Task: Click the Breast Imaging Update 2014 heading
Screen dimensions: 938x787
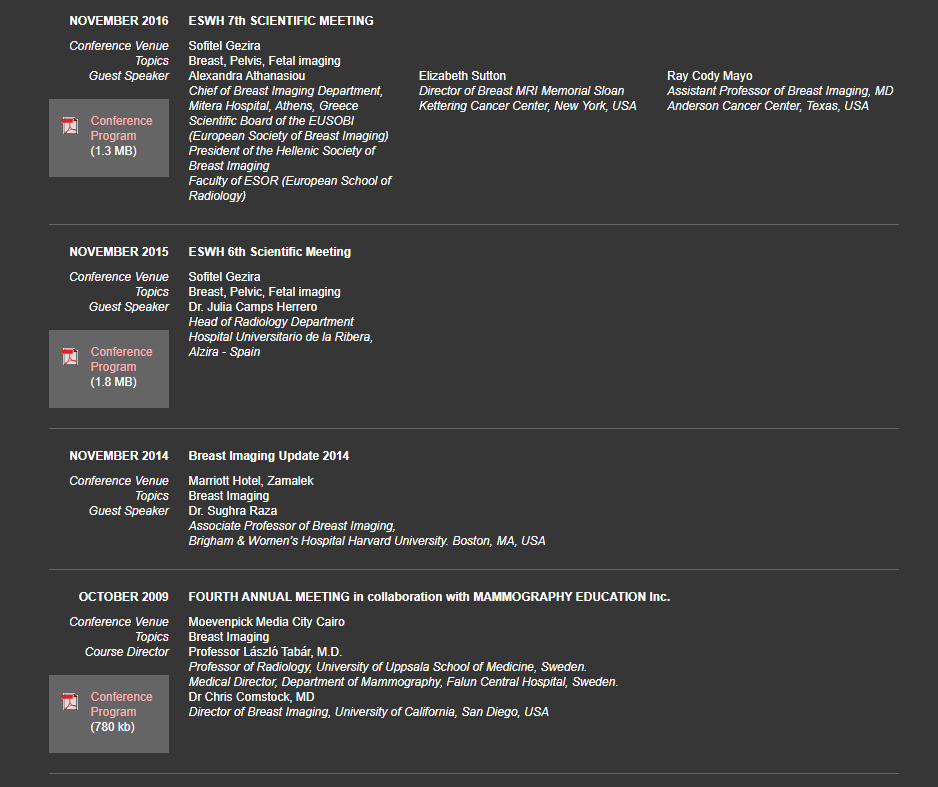Action: pyautogui.click(x=269, y=456)
